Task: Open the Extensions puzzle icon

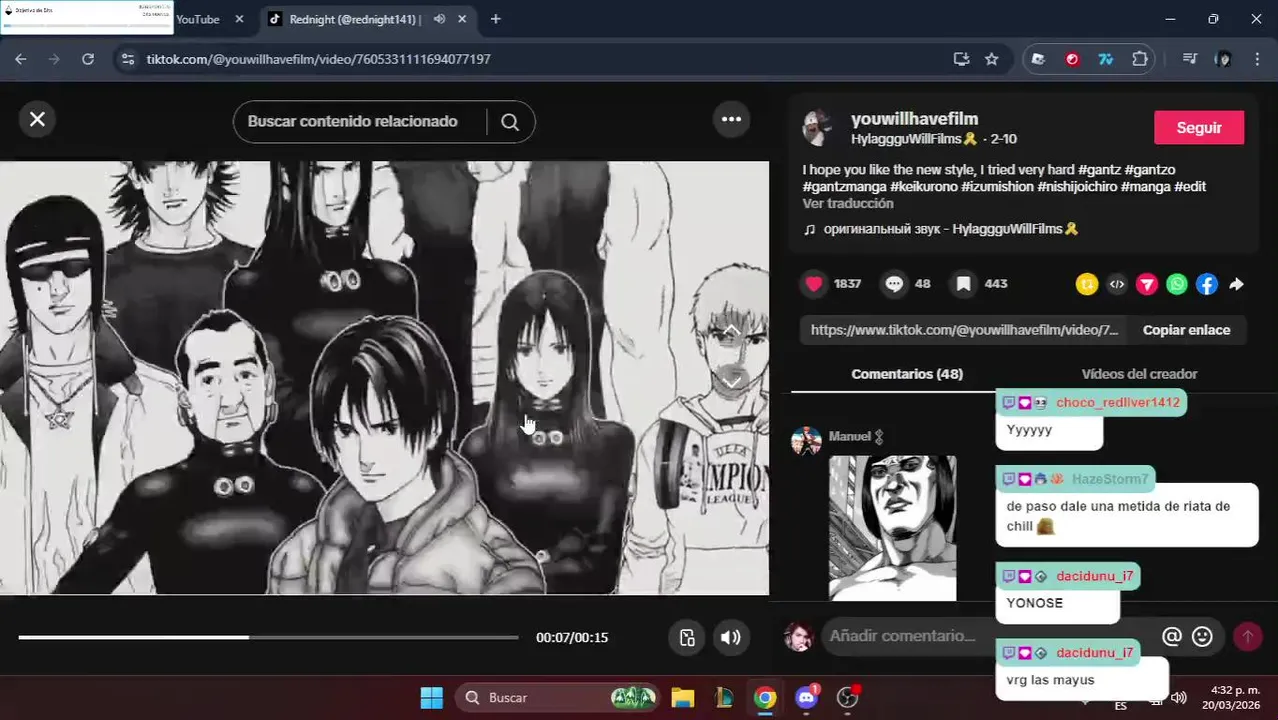Action: pos(1139,59)
